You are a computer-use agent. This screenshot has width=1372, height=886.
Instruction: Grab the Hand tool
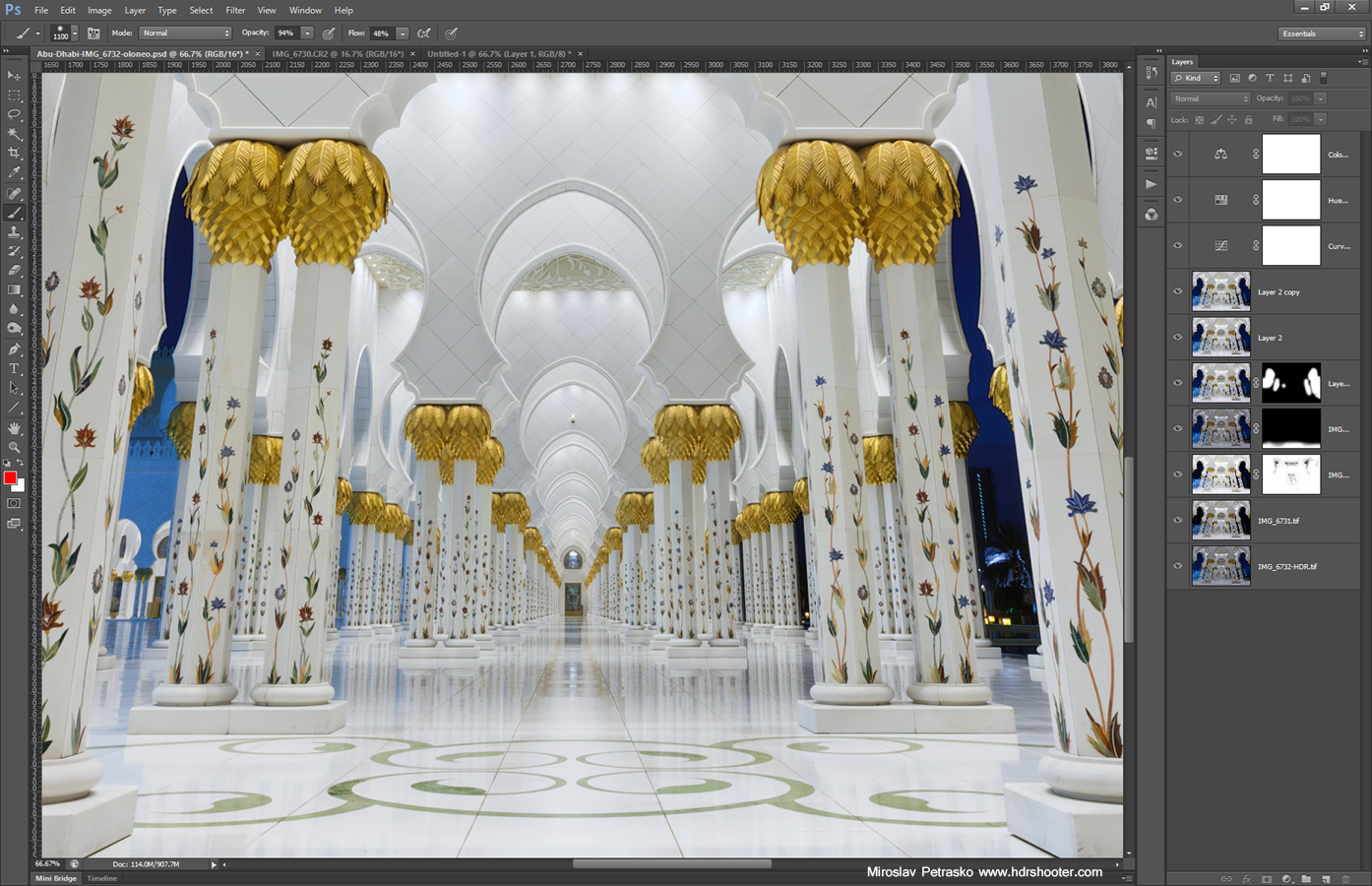14,426
